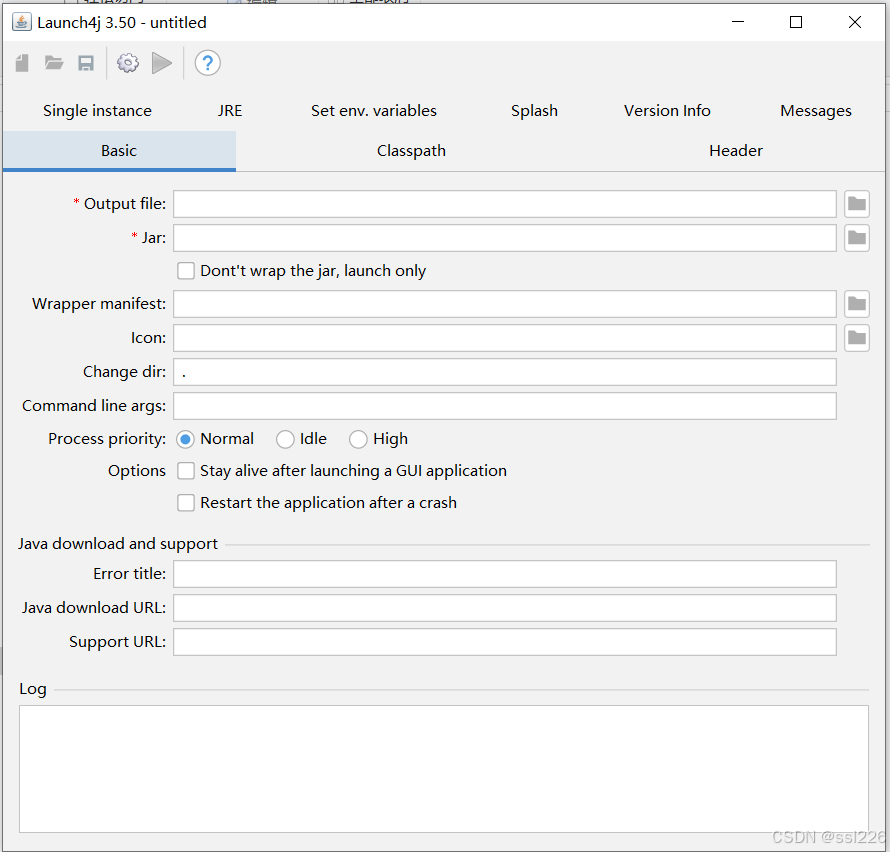The width and height of the screenshot is (890, 852).
Task: Click the Error title field
Action: point(505,574)
